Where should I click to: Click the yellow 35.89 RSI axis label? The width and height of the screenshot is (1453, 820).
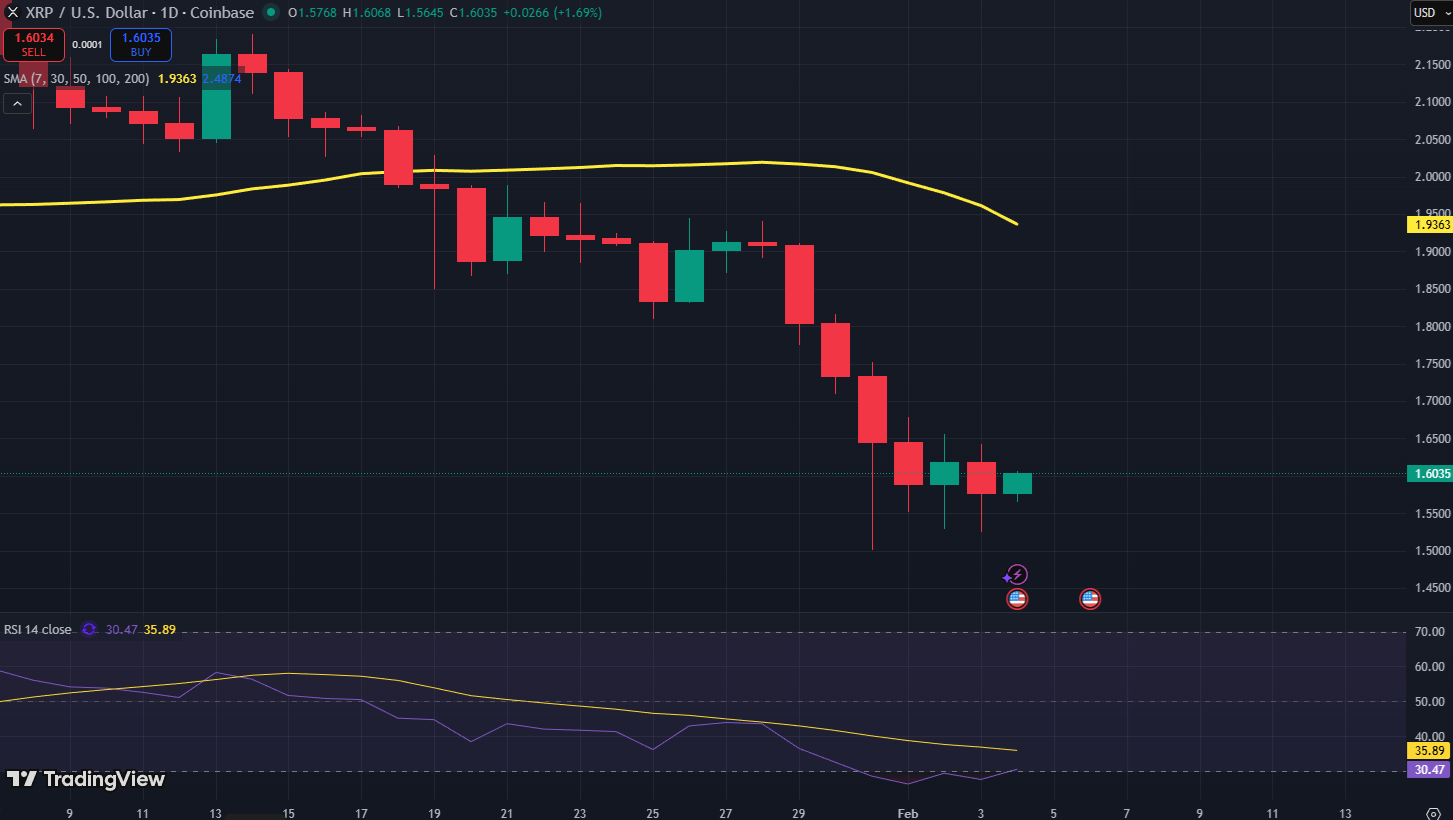(1430, 751)
